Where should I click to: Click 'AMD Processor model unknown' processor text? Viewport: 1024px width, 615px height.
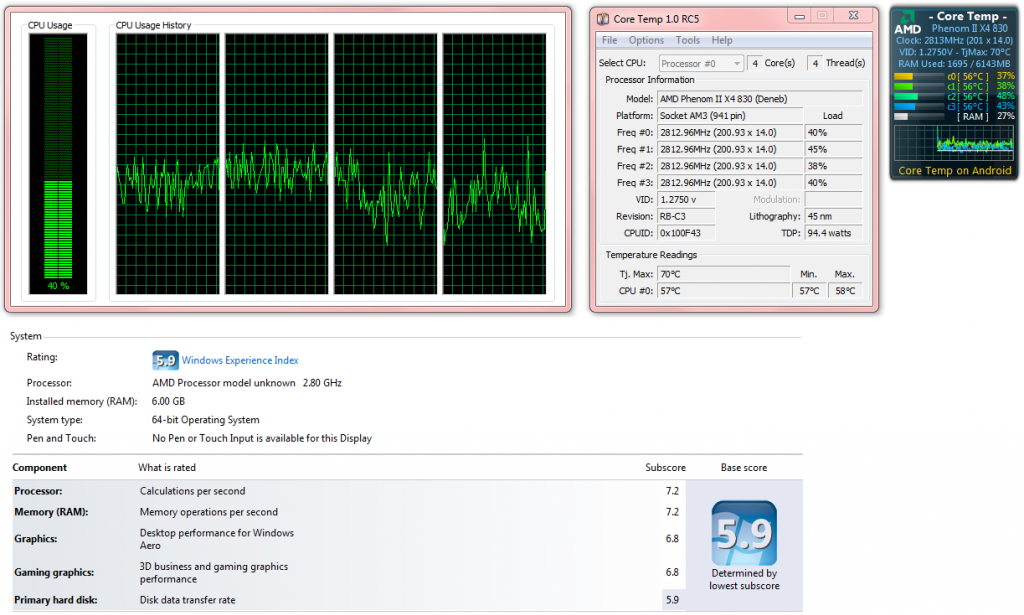pyautogui.click(x=223, y=383)
